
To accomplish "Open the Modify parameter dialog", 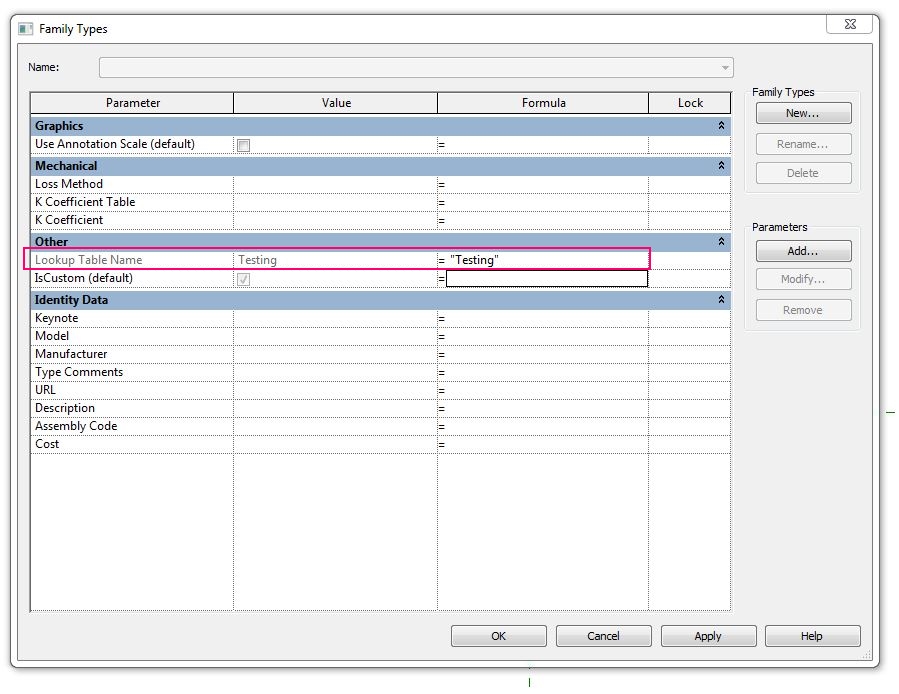I will [x=802, y=280].
